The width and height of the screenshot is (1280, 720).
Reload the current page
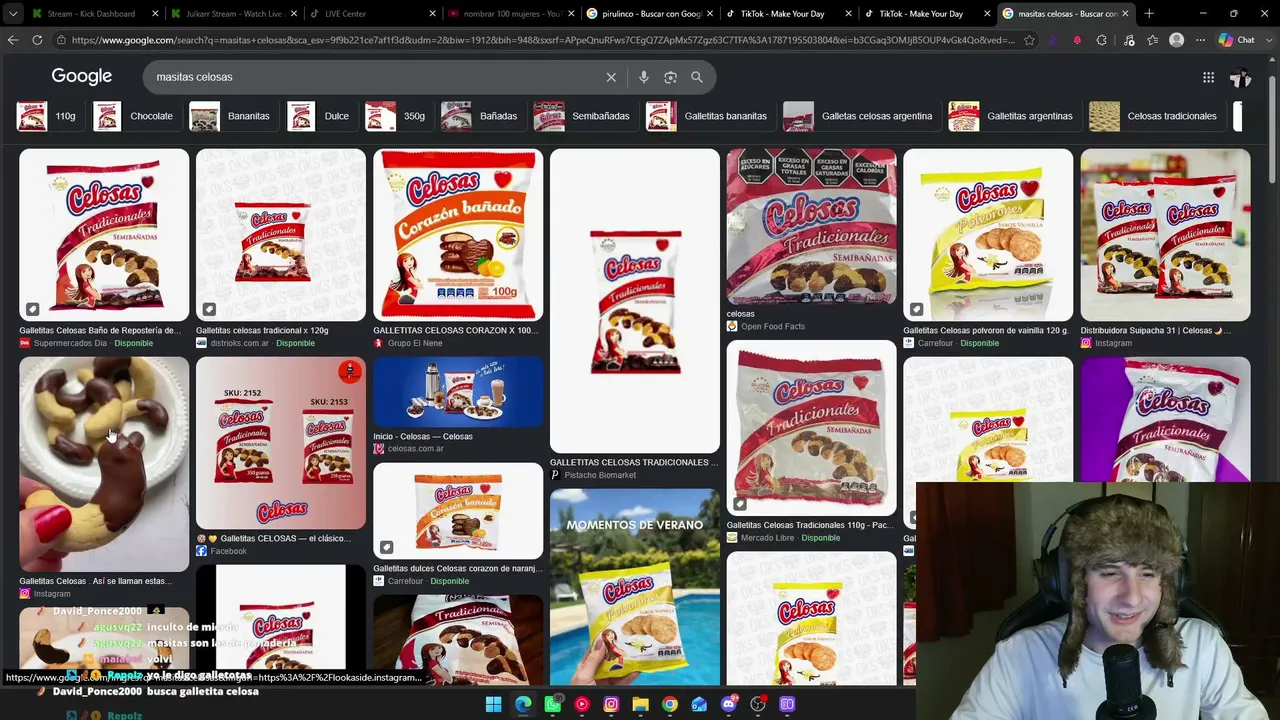(x=37, y=40)
